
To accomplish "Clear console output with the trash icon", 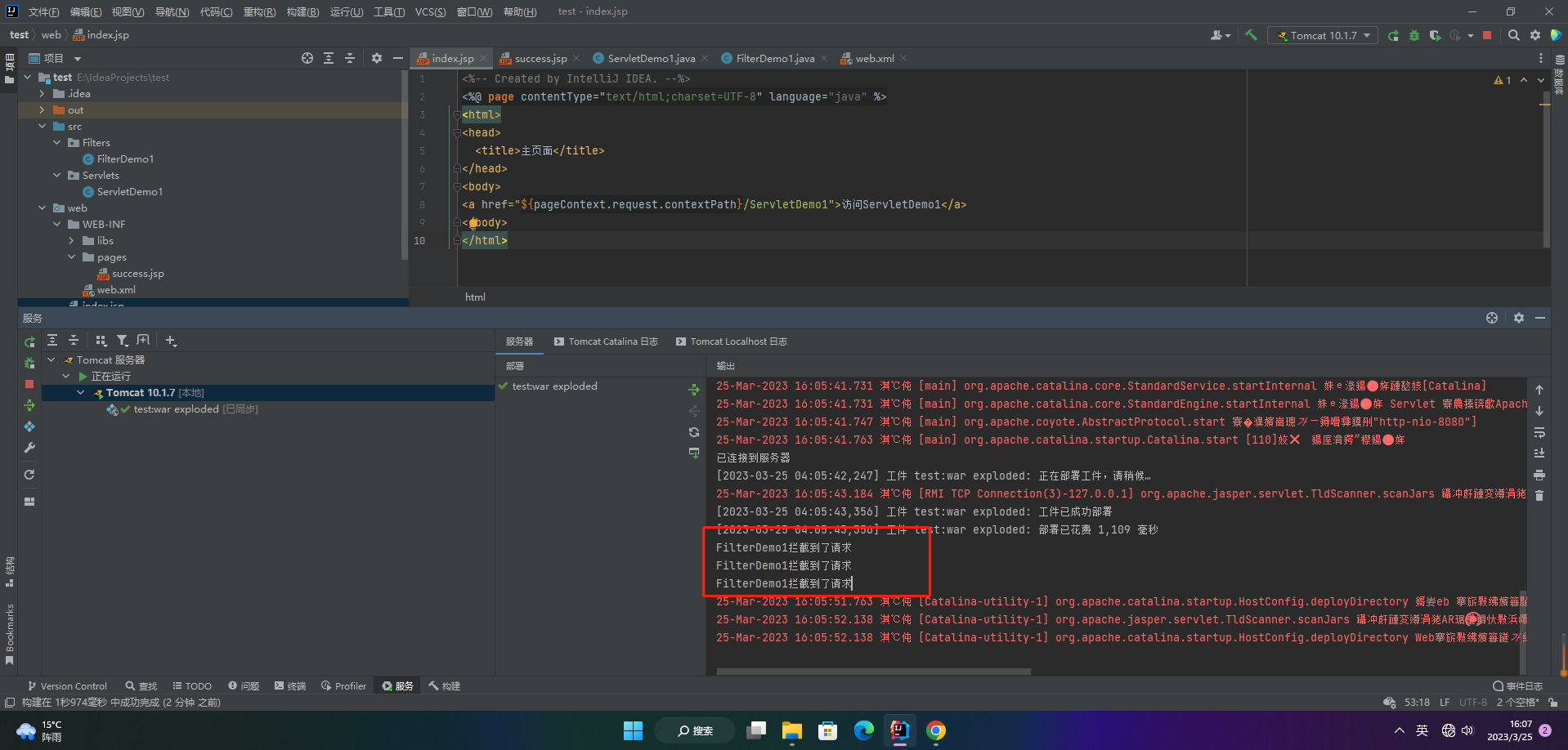I will [1539, 496].
